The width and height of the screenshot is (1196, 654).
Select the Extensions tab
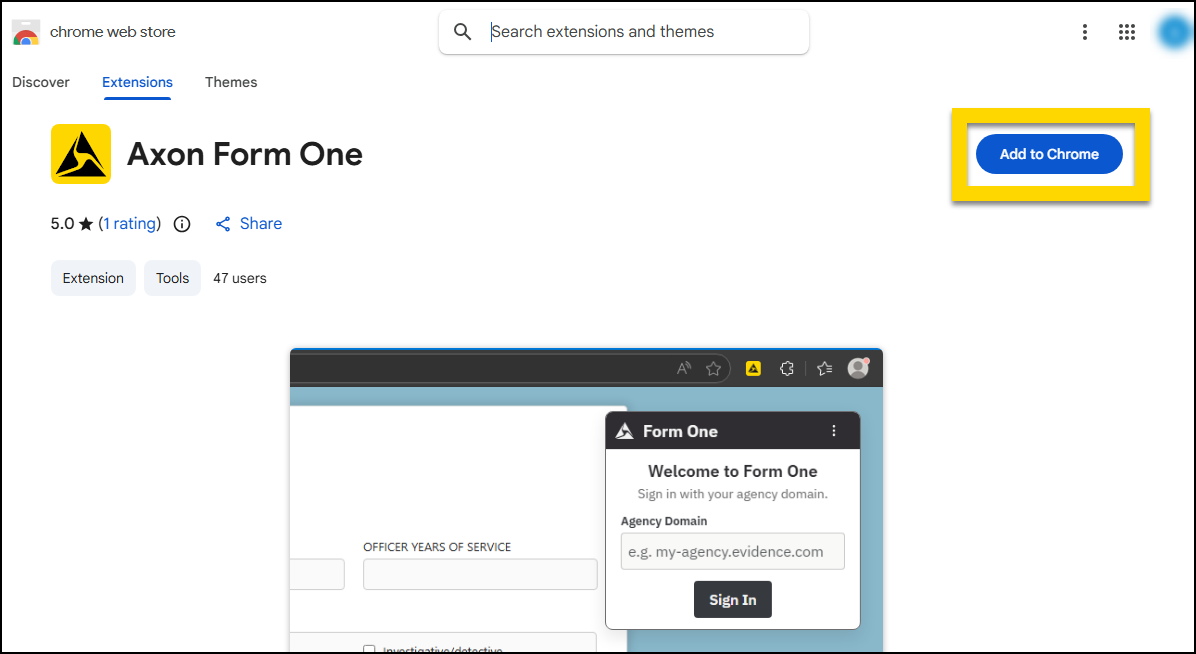(x=137, y=82)
